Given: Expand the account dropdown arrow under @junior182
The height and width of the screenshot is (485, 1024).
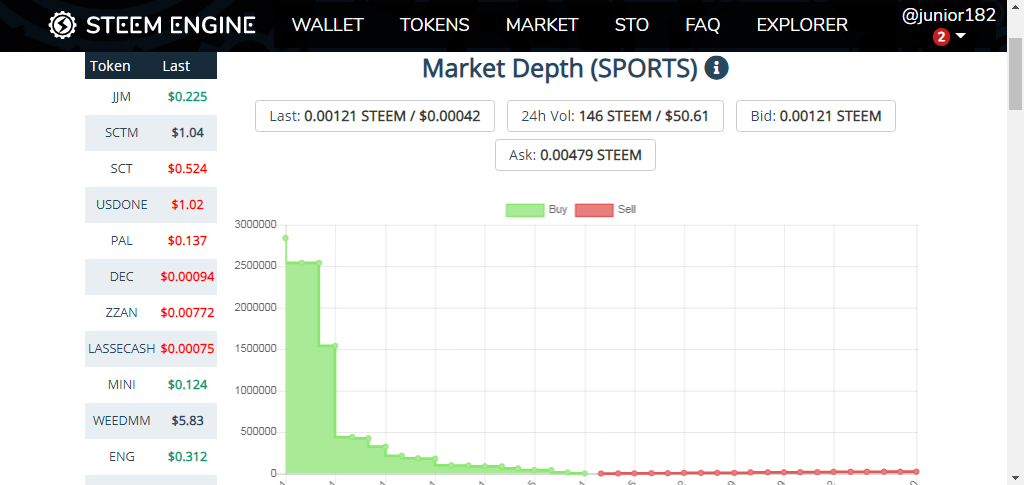Looking at the screenshot, I should (x=960, y=37).
